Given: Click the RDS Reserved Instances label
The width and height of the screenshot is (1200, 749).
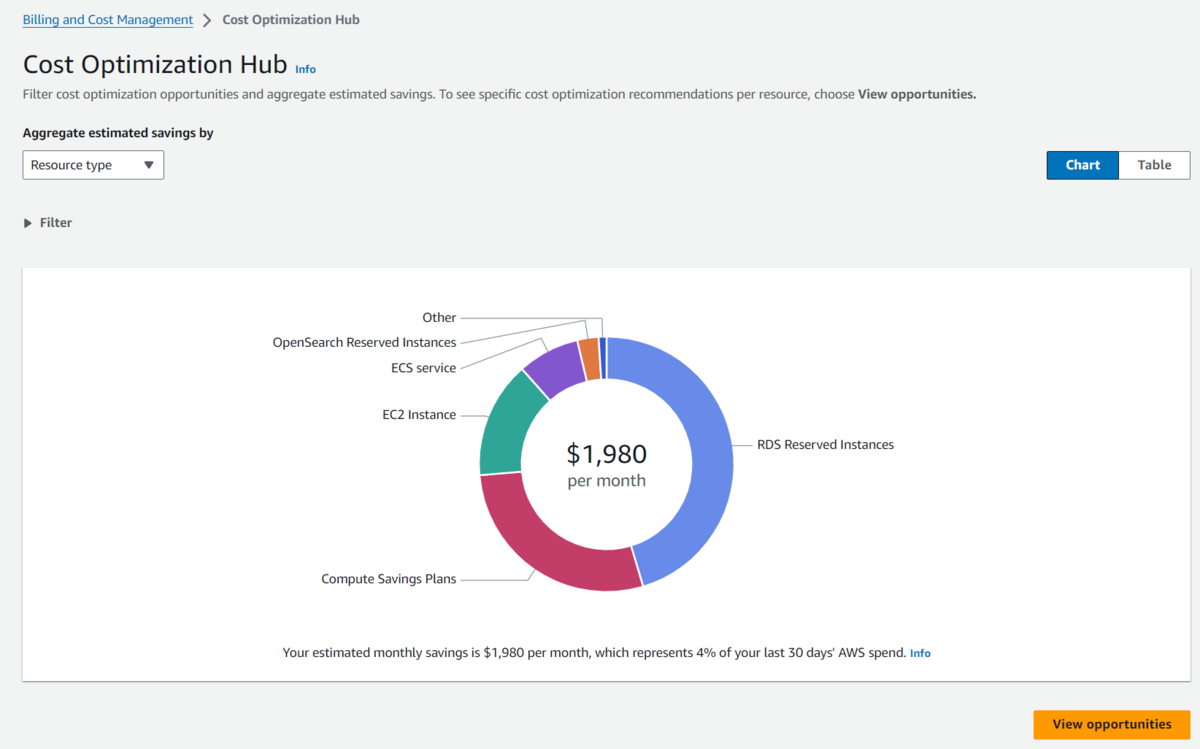Looking at the screenshot, I should (825, 445).
